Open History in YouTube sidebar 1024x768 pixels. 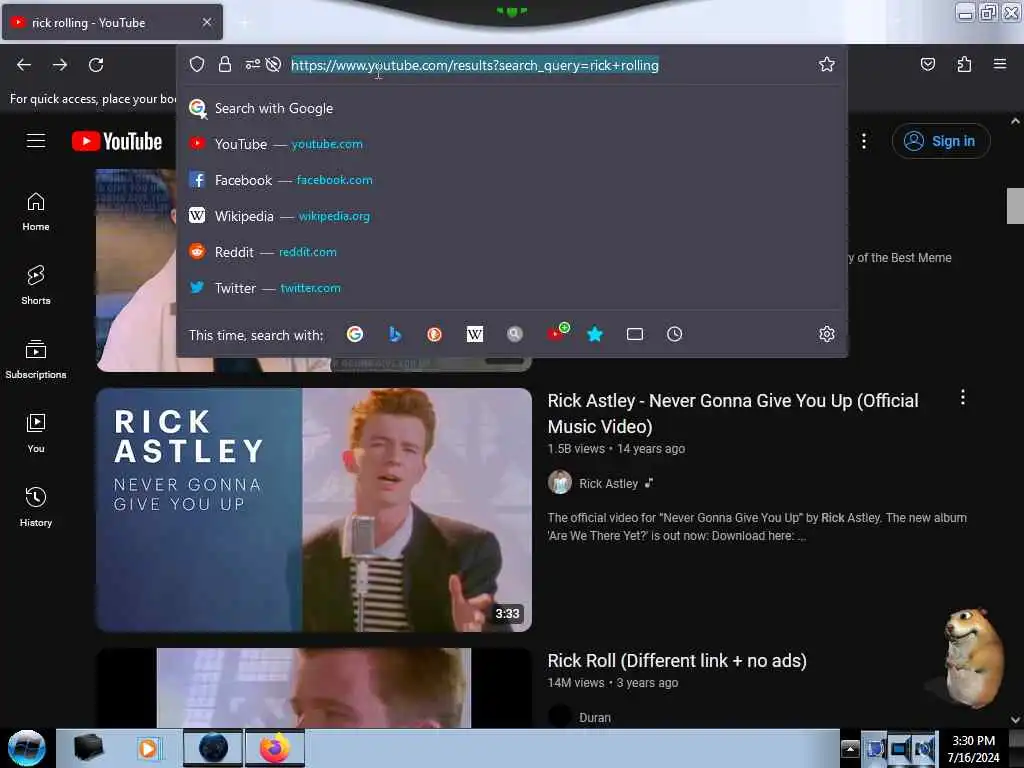(x=36, y=507)
